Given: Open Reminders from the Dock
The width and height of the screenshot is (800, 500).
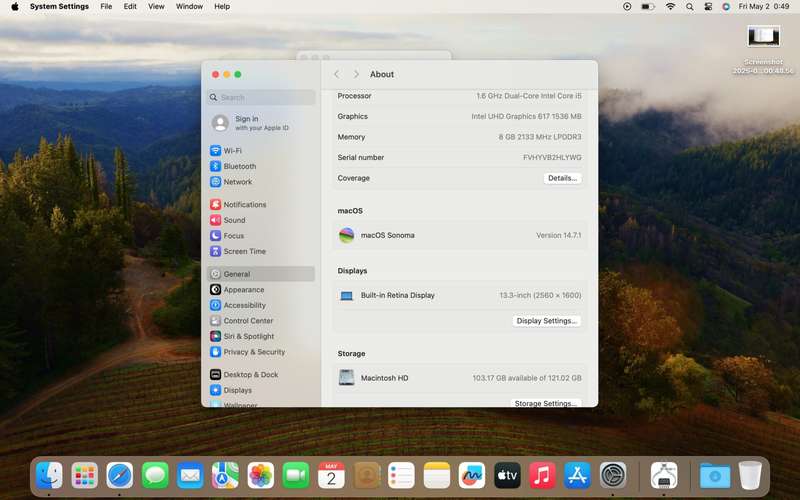Looking at the screenshot, I should tap(402, 476).
